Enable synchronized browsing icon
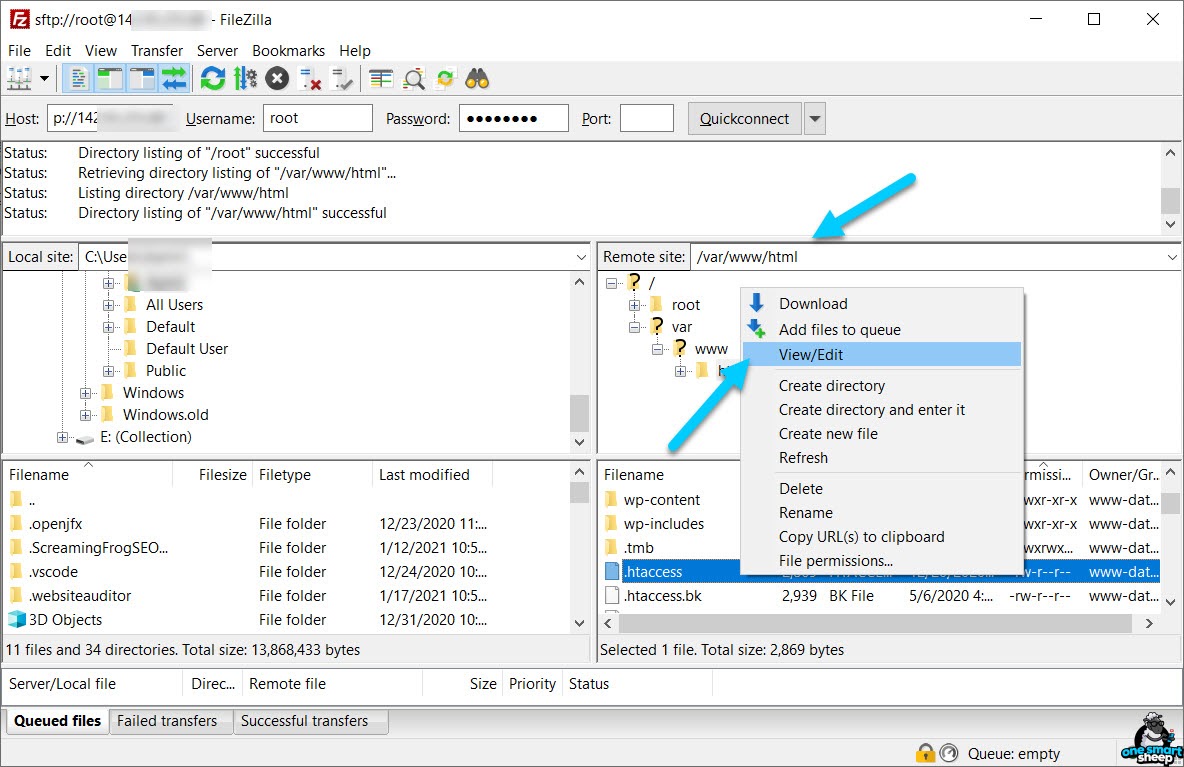 pos(446,79)
